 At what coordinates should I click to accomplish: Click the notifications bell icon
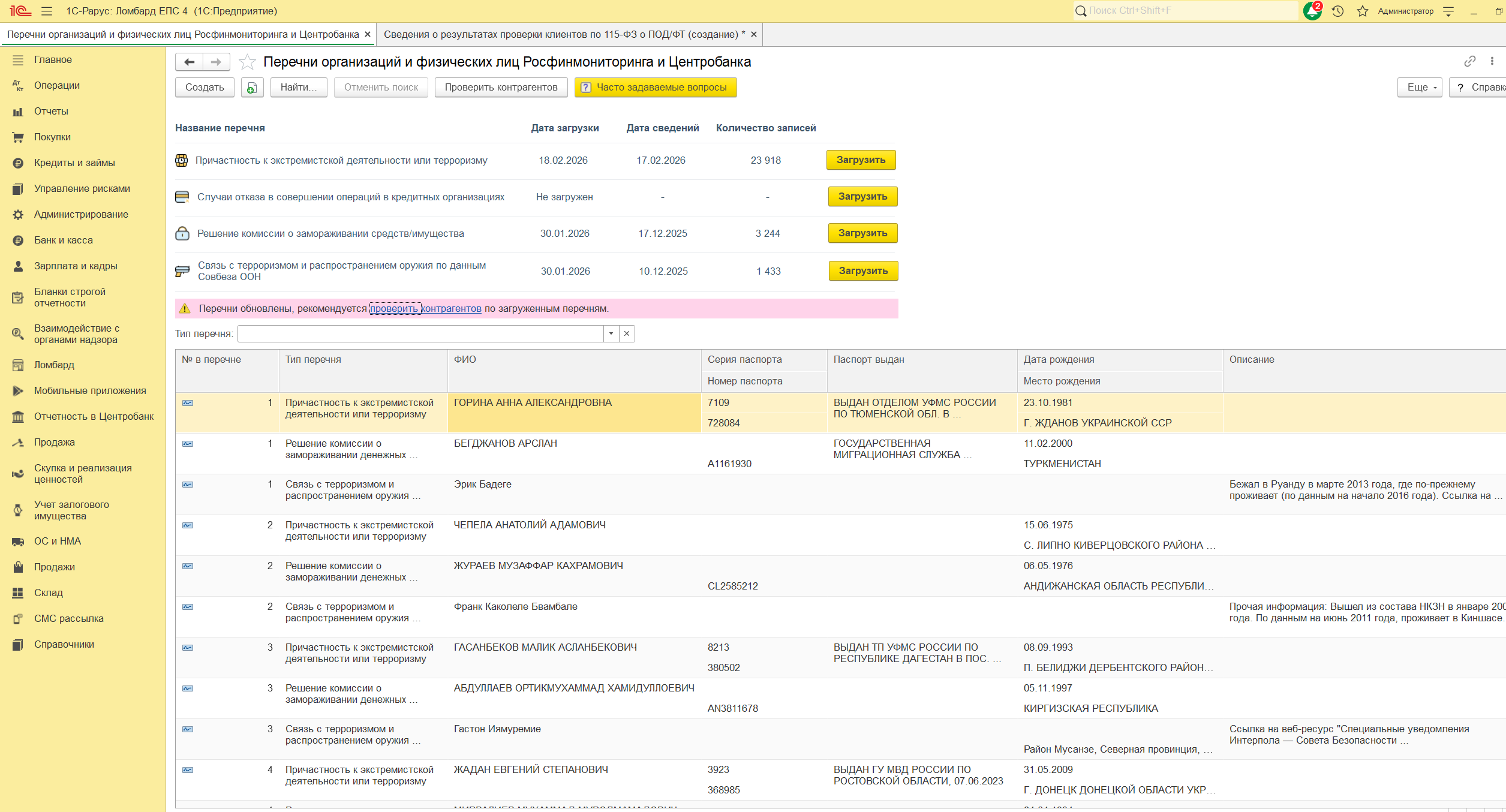point(1312,11)
